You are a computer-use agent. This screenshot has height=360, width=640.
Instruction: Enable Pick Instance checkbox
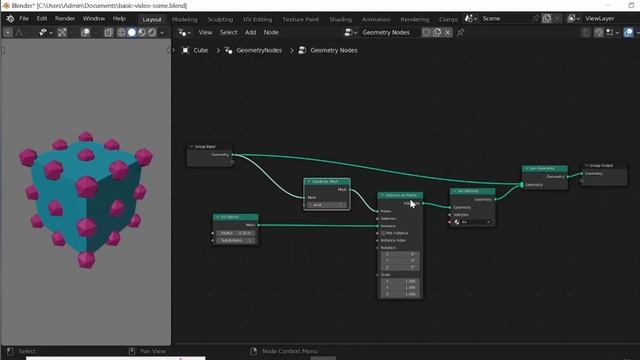(x=383, y=233)
